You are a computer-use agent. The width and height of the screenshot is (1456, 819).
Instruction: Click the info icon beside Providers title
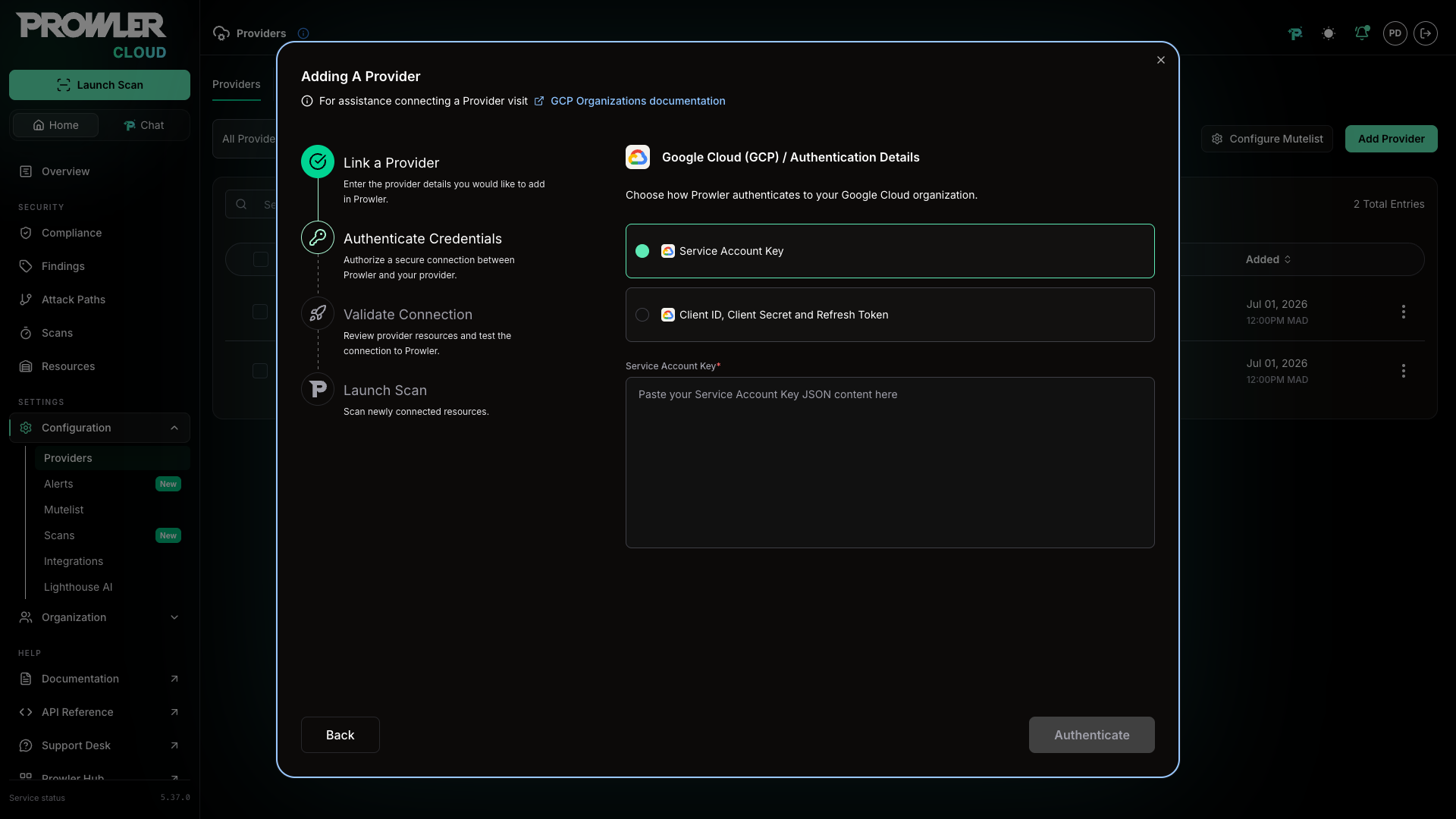(x=303, y=33)
